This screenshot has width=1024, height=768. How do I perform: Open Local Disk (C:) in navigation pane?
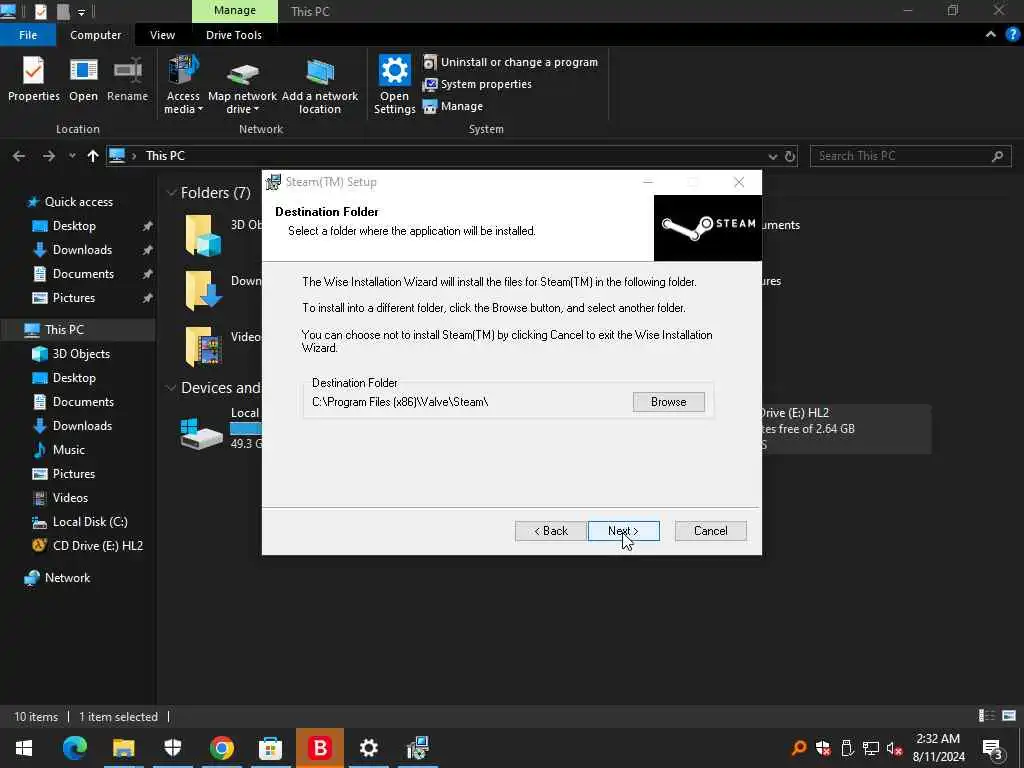(90, 522)
